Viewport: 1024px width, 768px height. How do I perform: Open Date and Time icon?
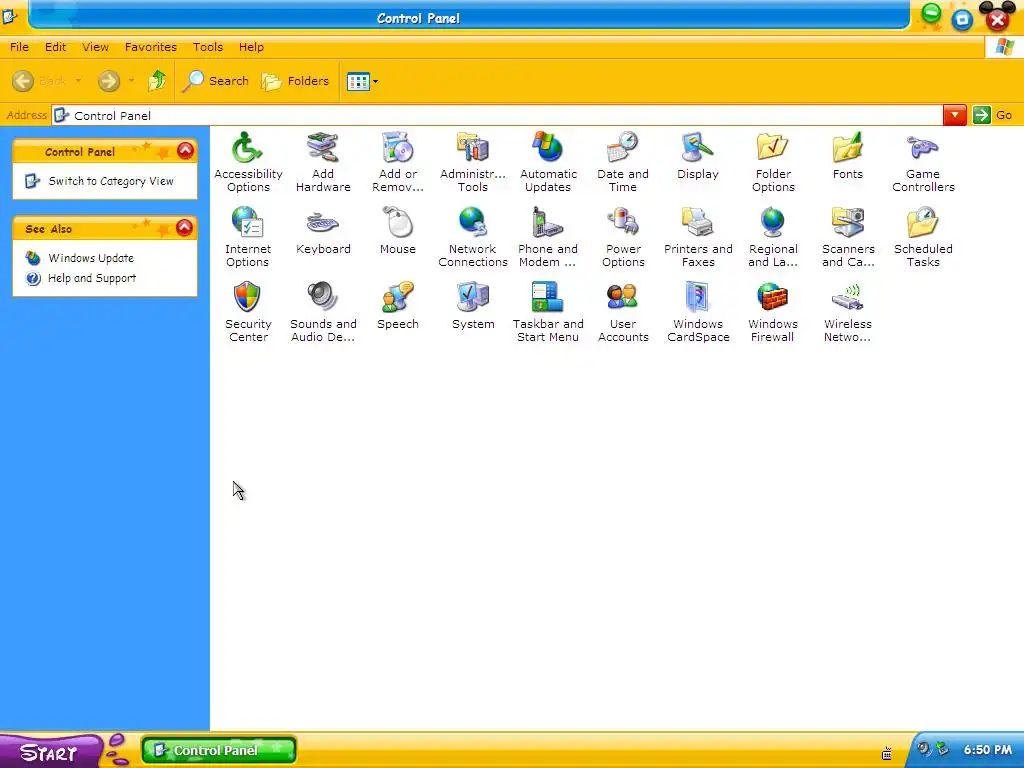click(x=622, y=161)
